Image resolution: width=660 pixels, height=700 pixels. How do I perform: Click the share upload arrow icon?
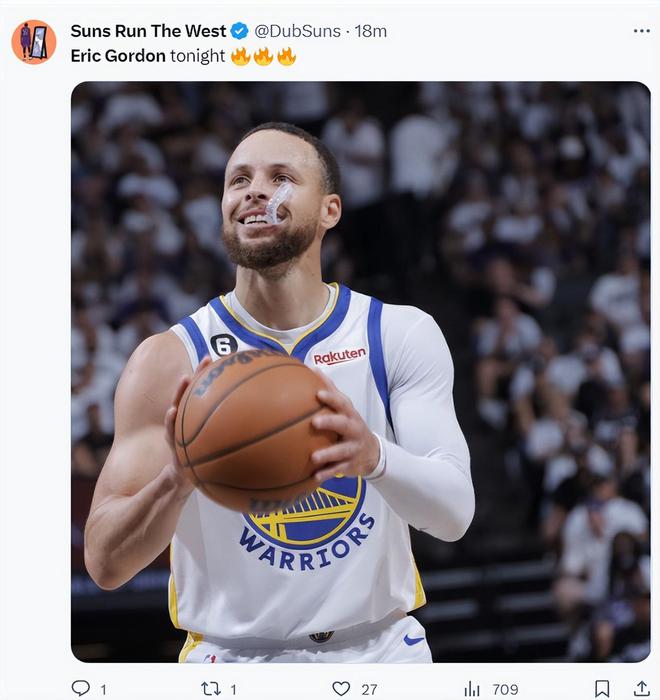(641, 688)
